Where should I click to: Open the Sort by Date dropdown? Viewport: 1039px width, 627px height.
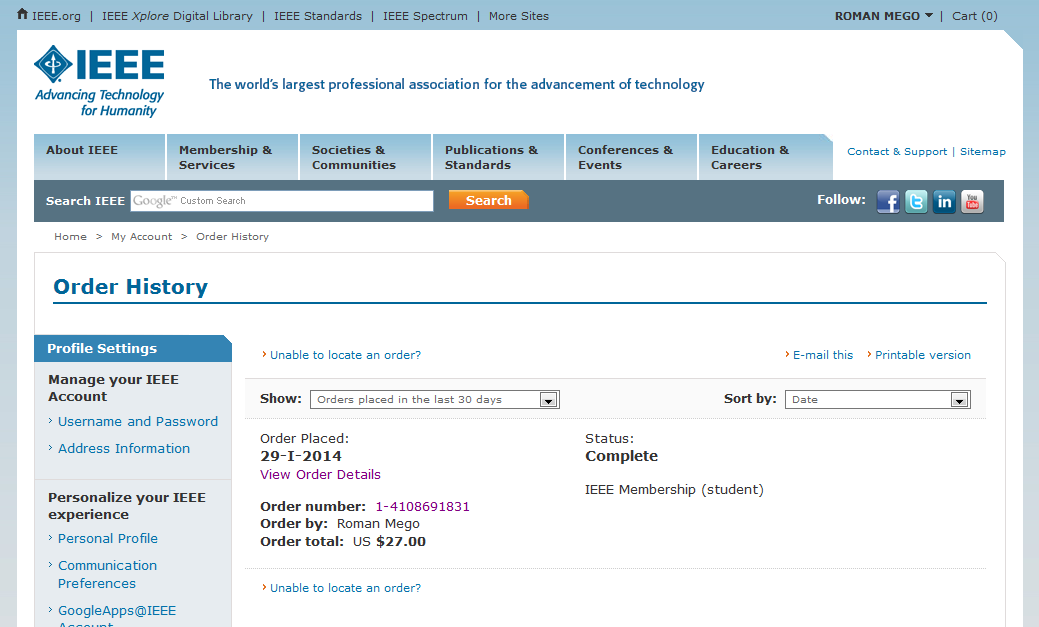(877, 399)
